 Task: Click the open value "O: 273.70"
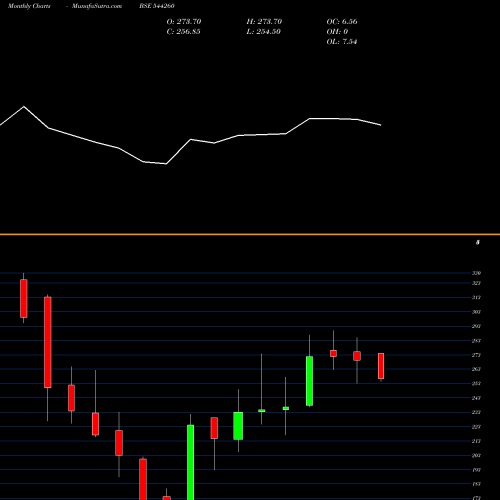184,22
